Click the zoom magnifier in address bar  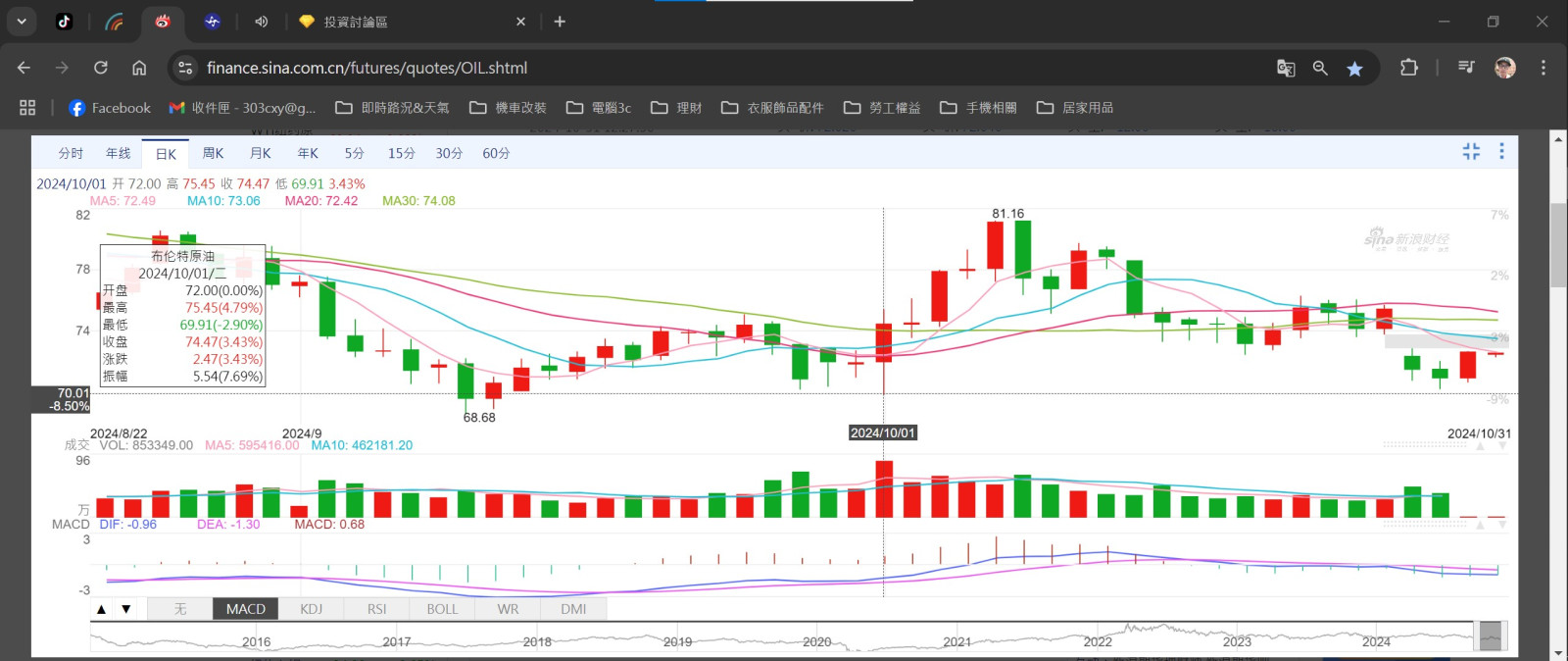1320,68
